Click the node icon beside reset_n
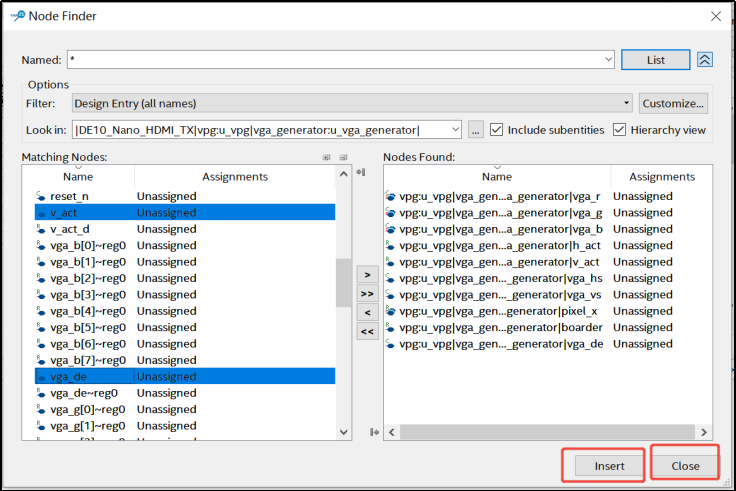 point(41,196)
